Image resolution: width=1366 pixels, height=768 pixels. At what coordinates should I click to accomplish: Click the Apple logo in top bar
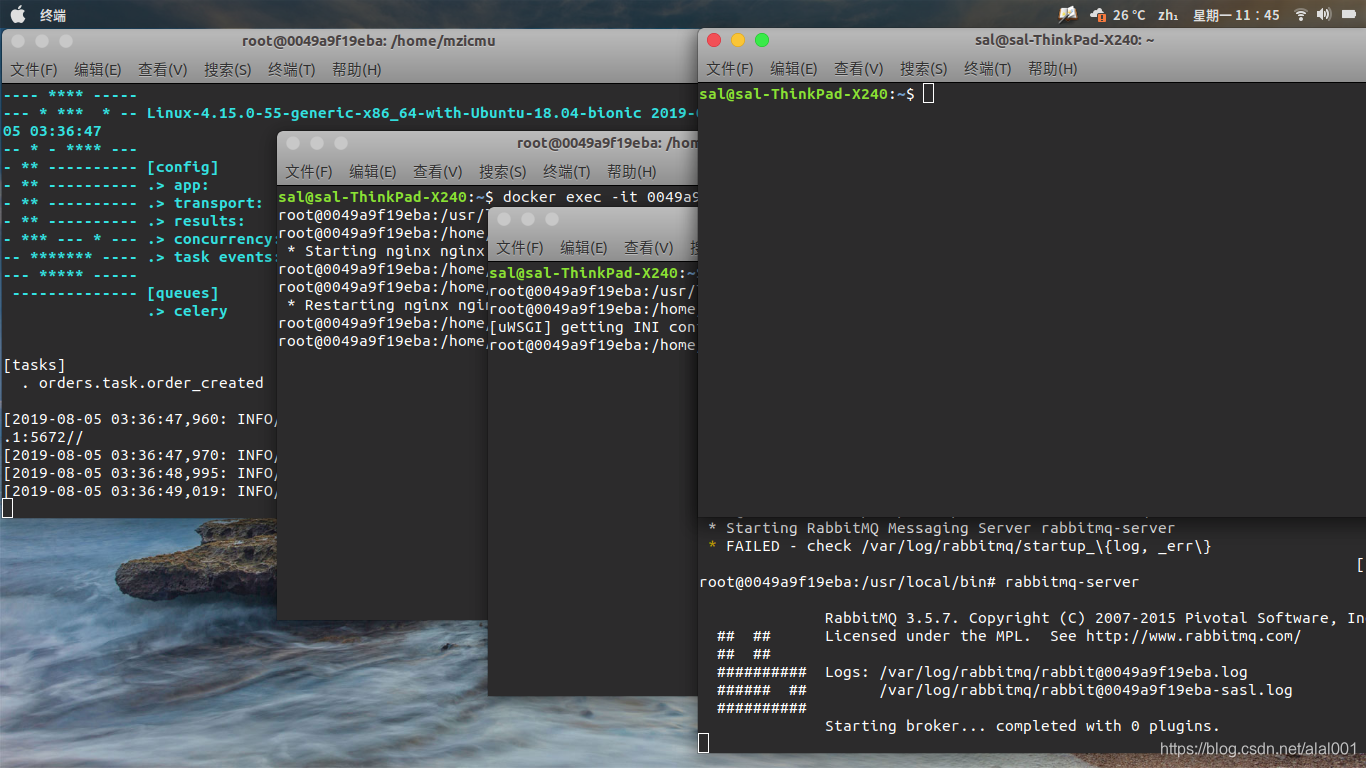tap(17, 14)
